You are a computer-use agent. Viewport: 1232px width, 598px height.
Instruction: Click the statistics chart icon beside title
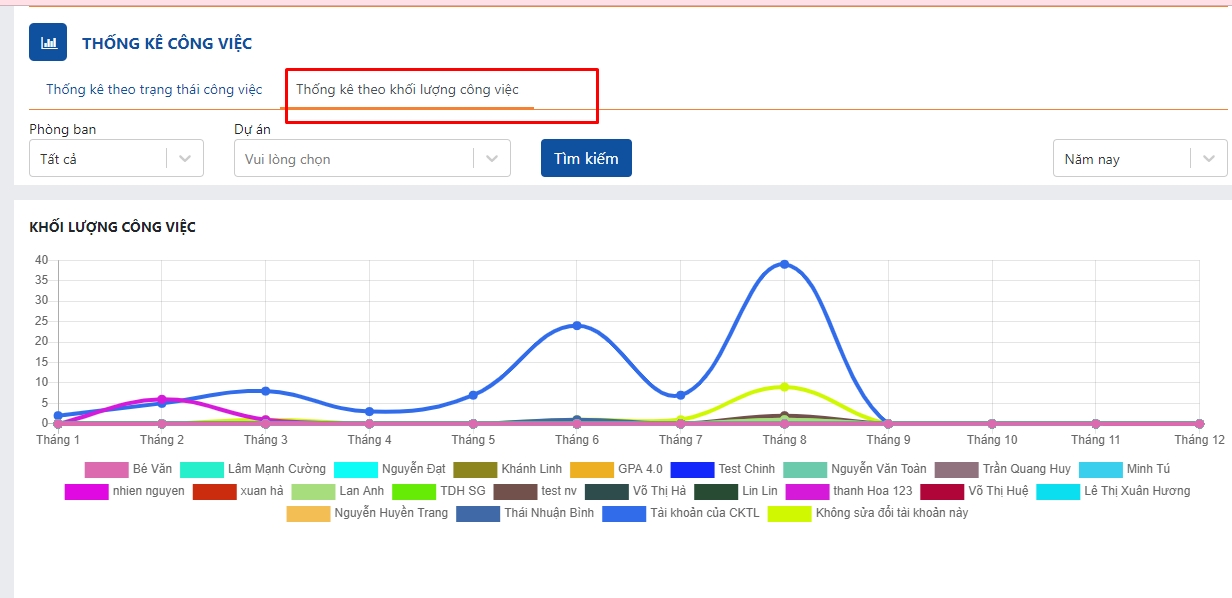(48, 42)
